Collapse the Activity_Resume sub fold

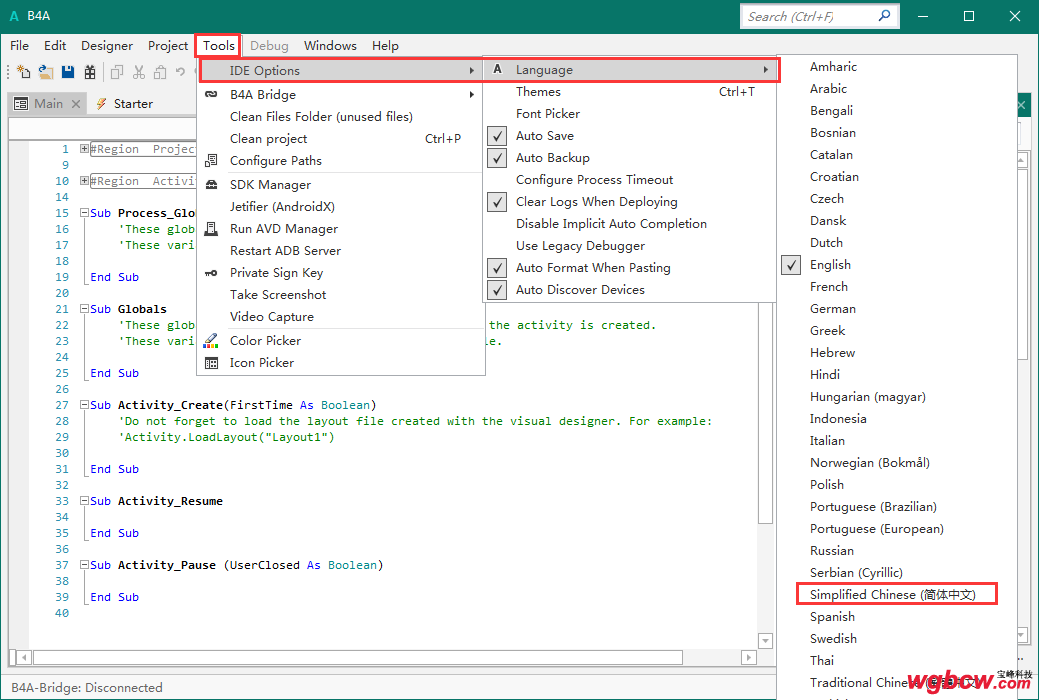pyautogui.click(x=84, y=500)
